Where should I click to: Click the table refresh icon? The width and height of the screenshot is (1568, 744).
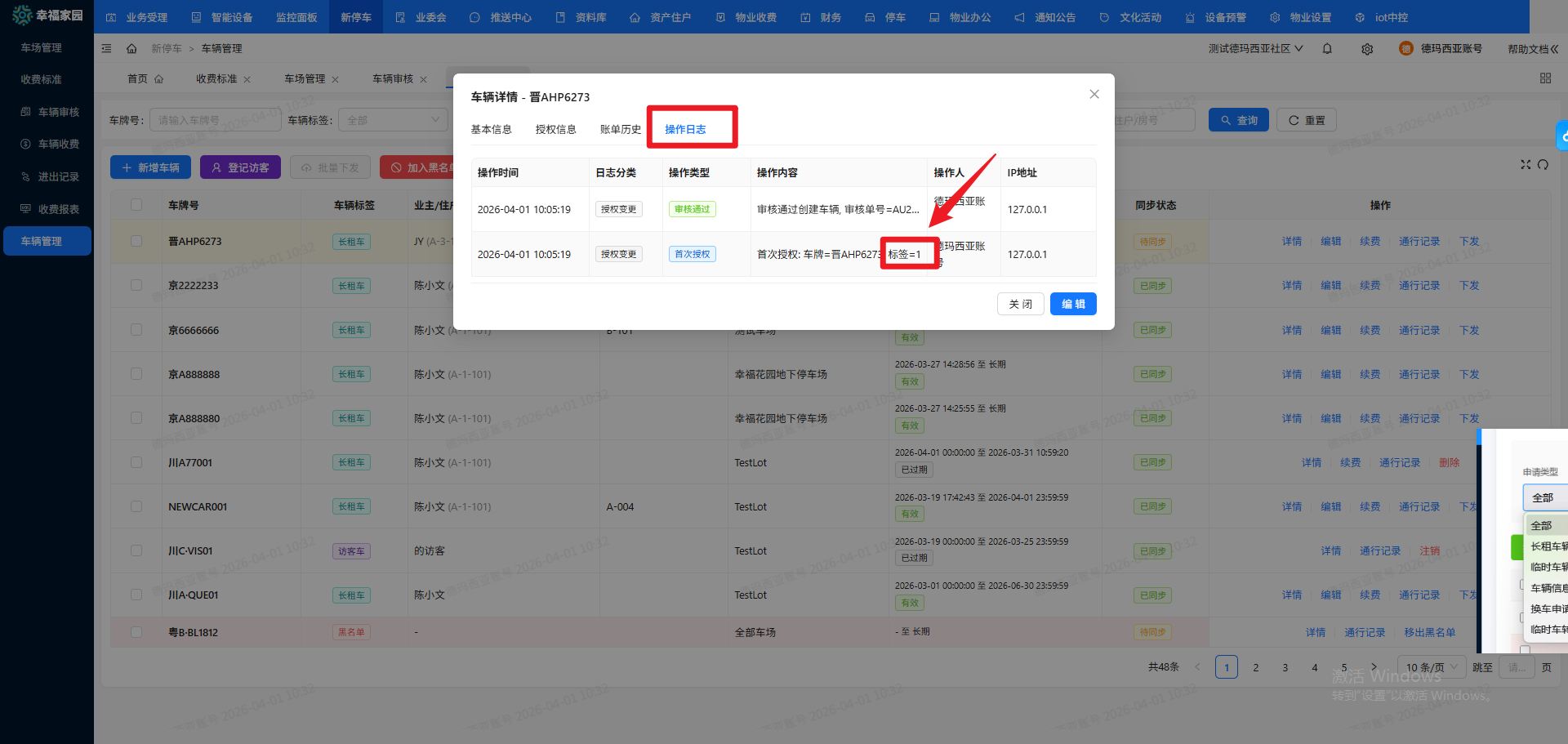coord(1543,165)
